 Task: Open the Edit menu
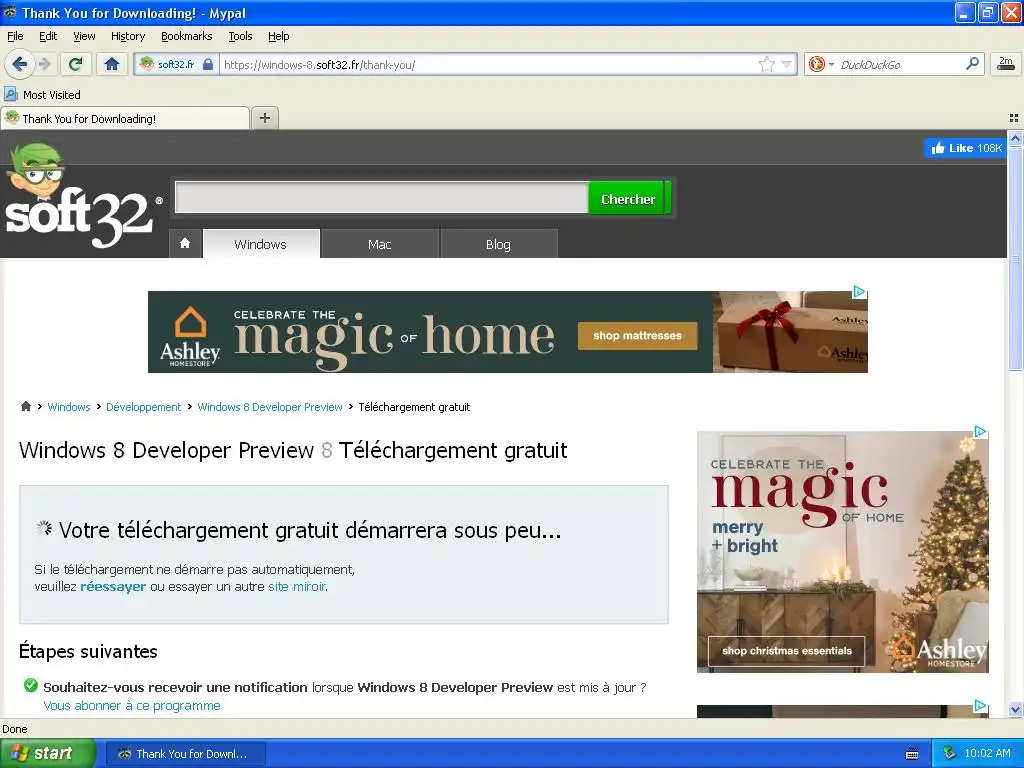[x=48, y=36]
